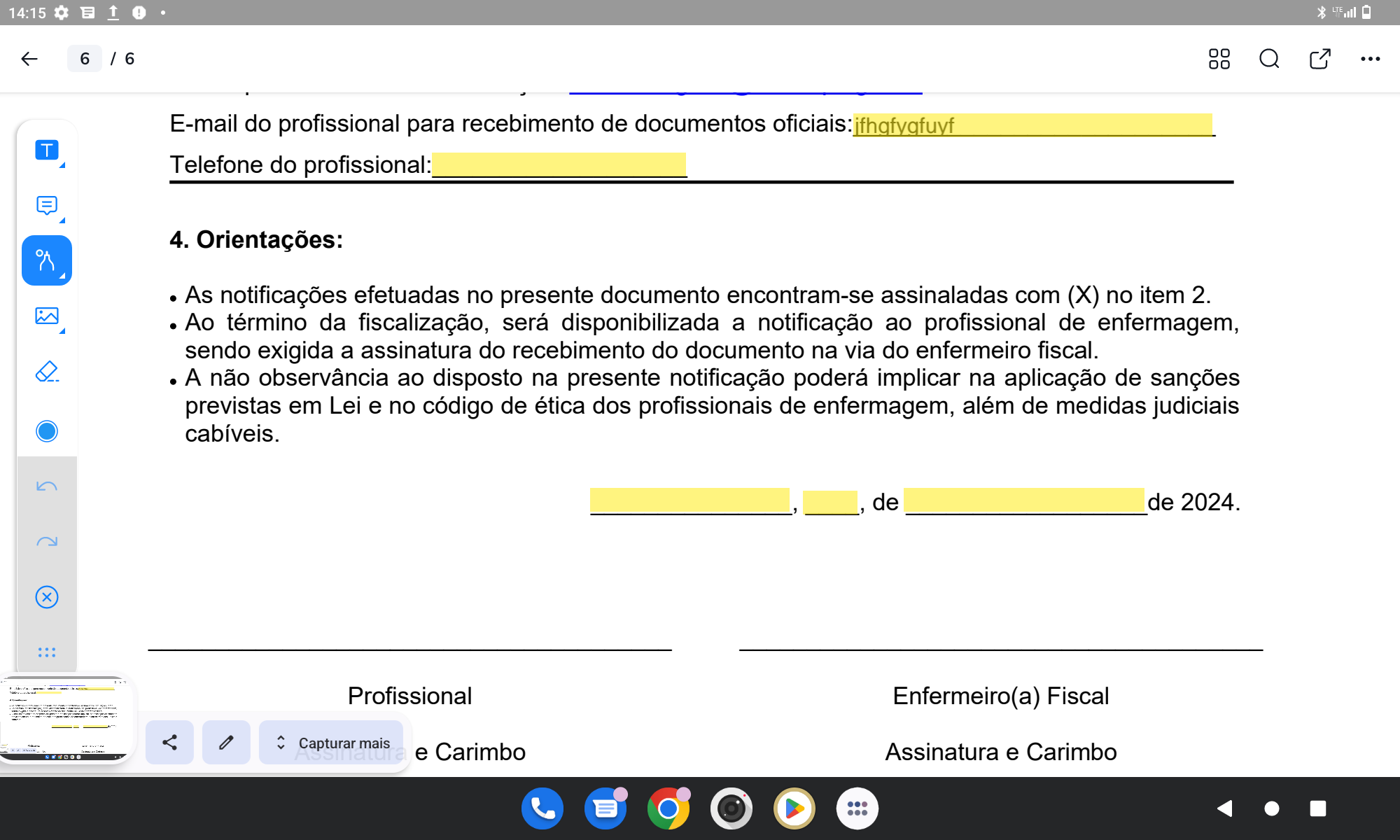Open the toolbar's more tools dots

click(x=47, y=652)
